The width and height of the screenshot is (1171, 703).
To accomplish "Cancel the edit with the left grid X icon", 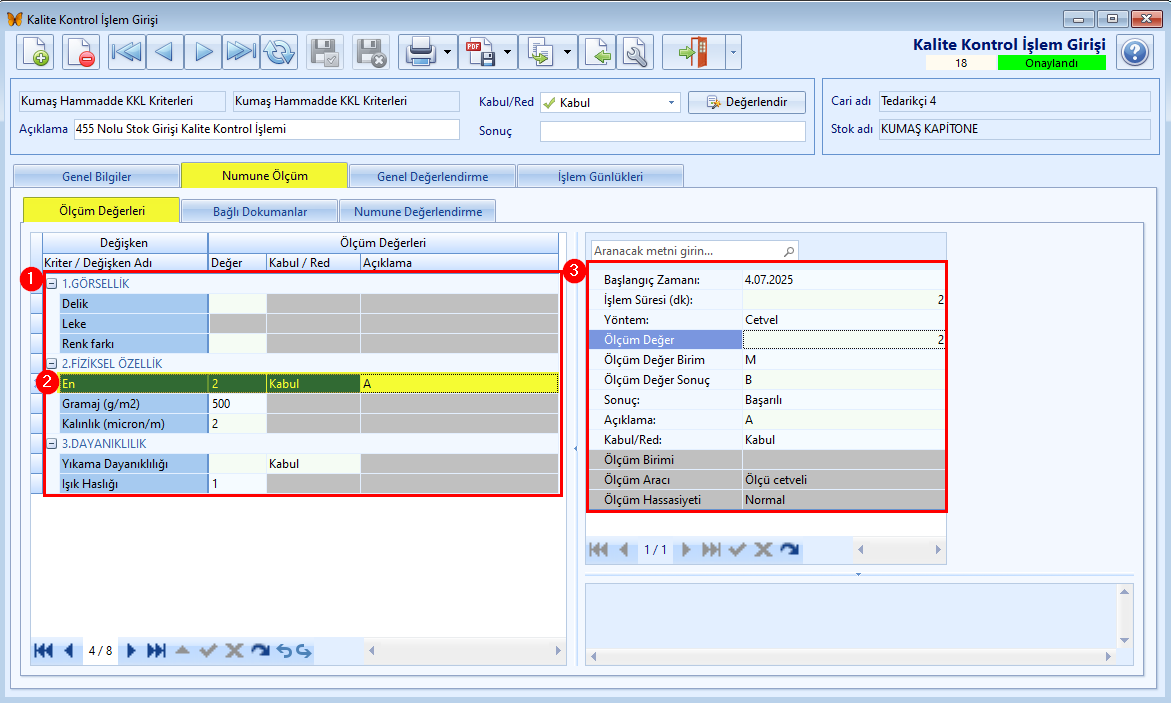I will (234, 651).
